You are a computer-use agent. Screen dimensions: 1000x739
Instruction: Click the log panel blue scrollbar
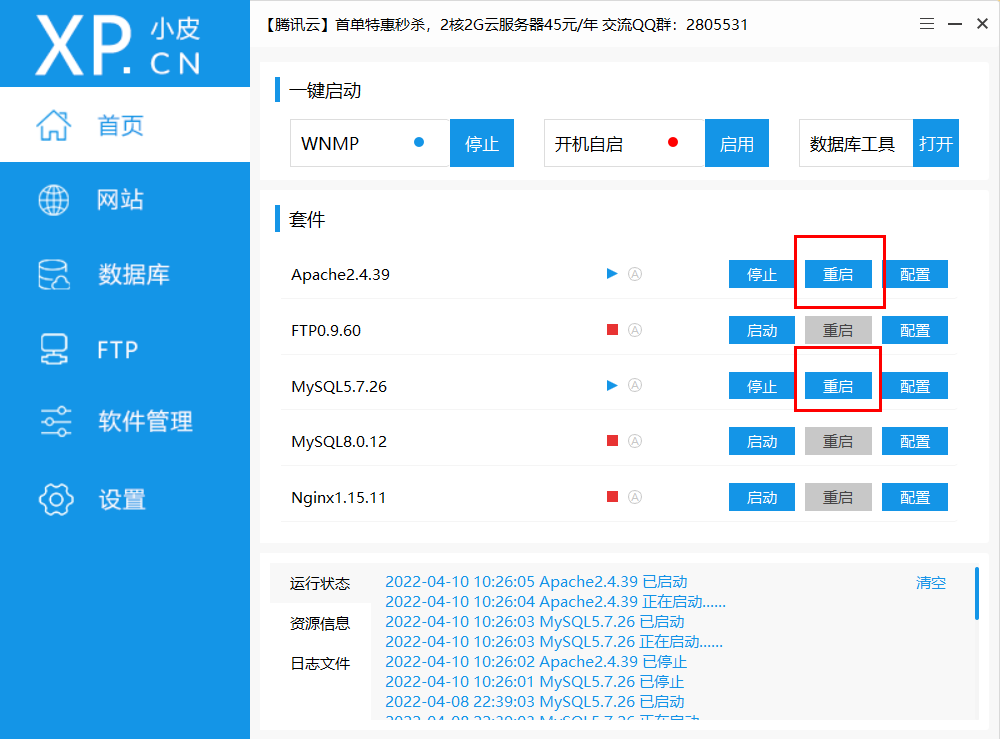[976, 593]
